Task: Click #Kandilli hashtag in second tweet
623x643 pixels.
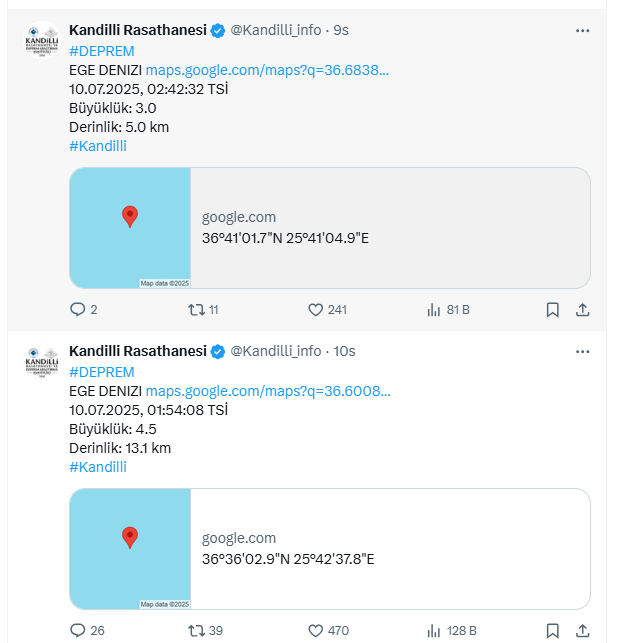Action: click(x=98, y=467)
